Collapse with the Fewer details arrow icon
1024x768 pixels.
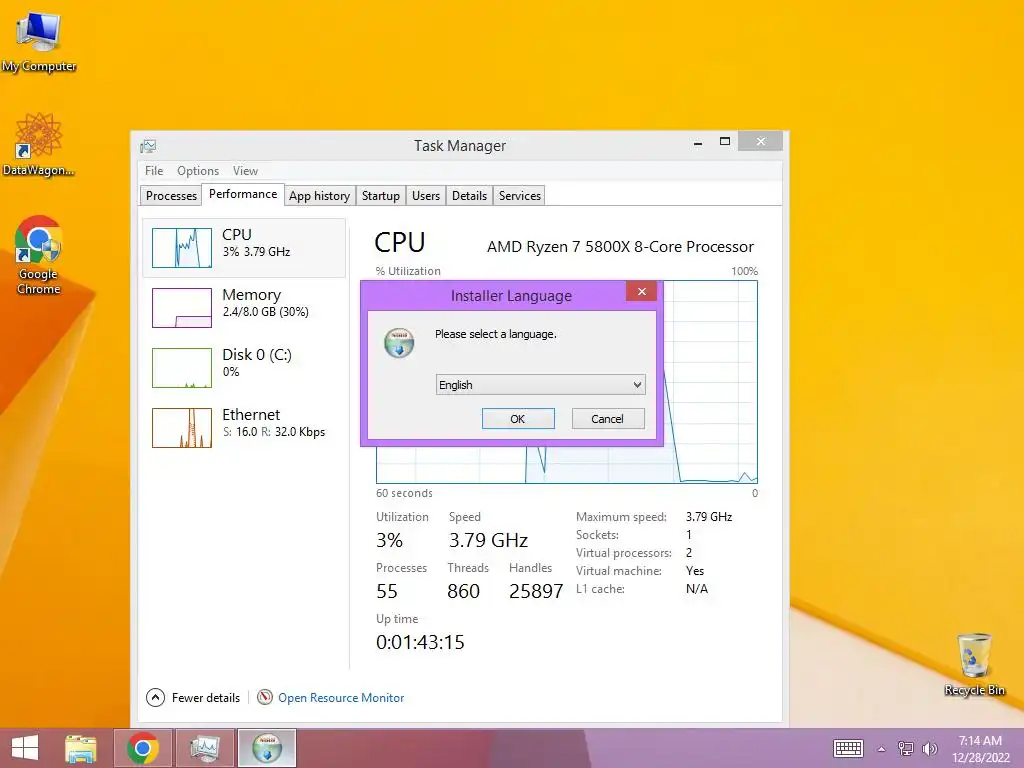[155, 697]
